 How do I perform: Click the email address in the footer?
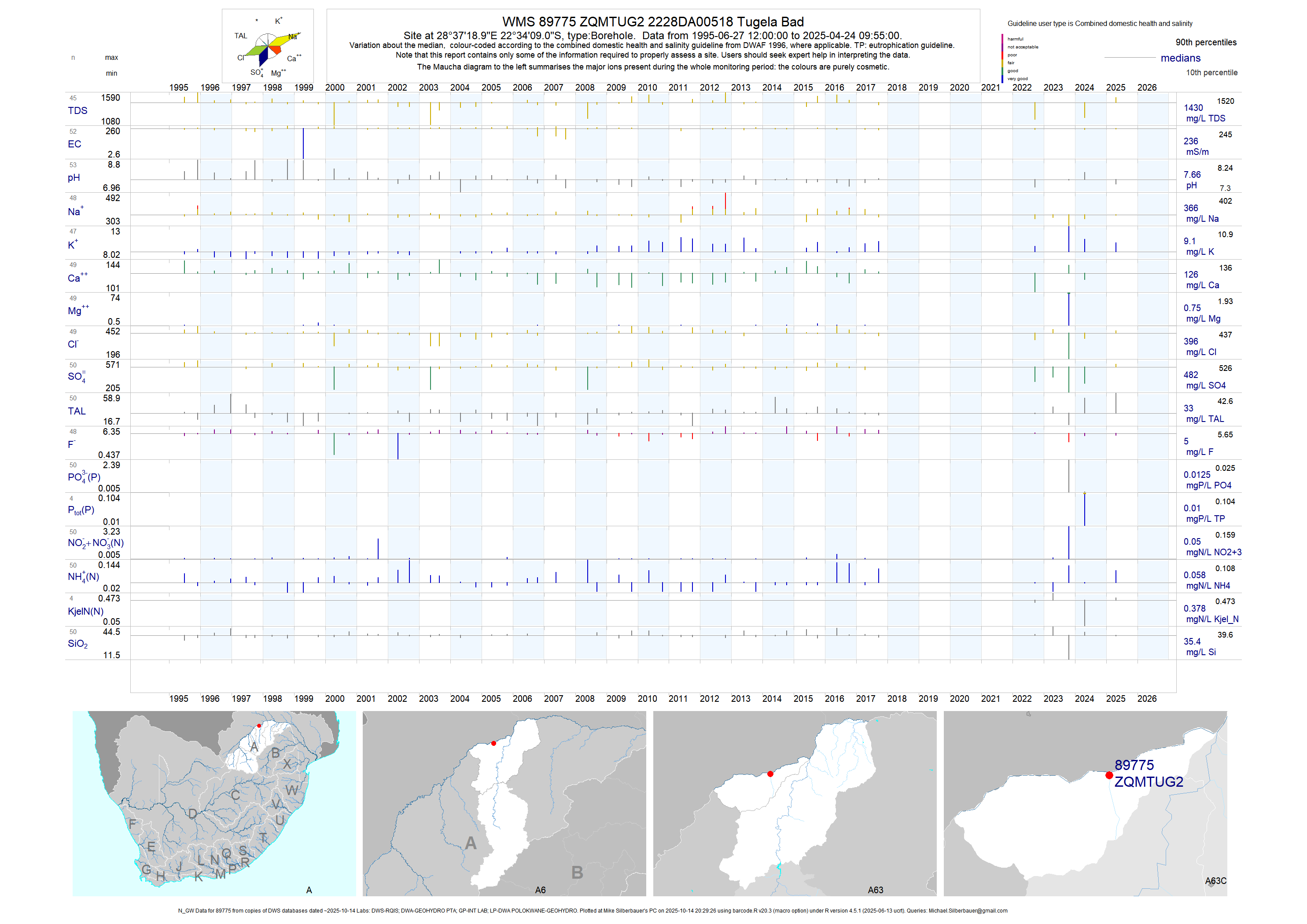coord(968,910)
